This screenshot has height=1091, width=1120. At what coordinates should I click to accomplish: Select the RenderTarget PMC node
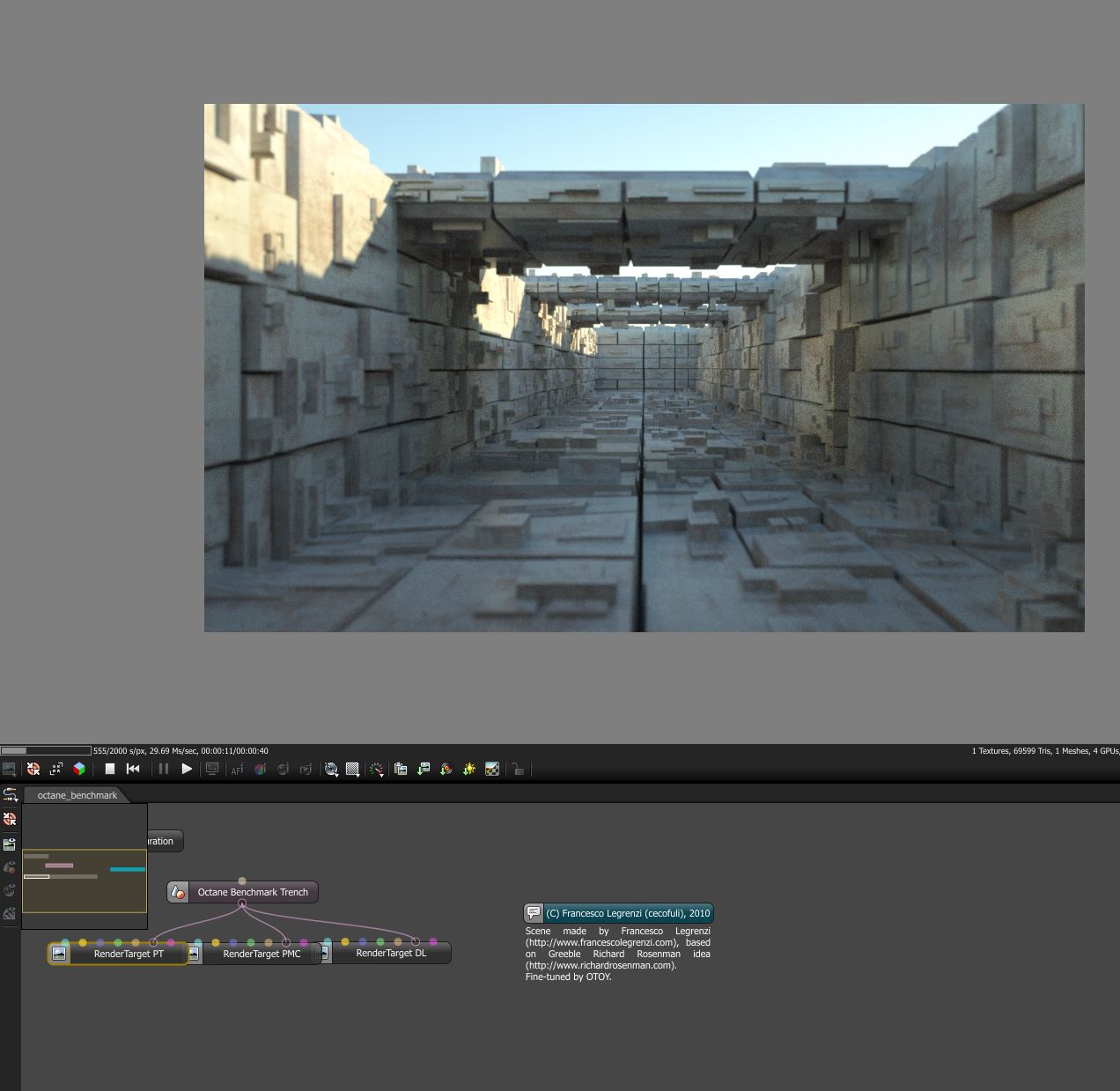tap(262, 954)
